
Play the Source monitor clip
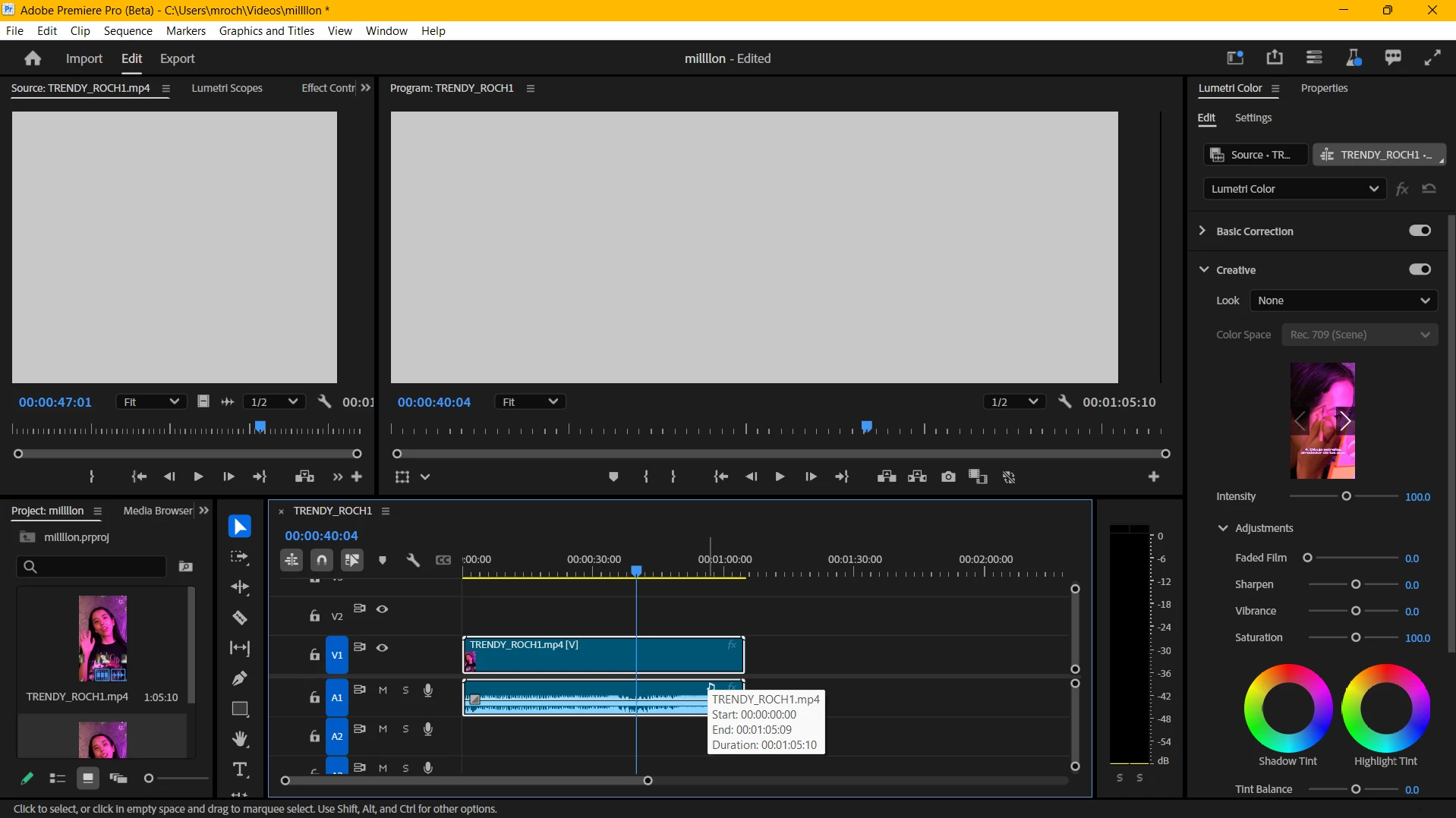(x=198, y=477)
